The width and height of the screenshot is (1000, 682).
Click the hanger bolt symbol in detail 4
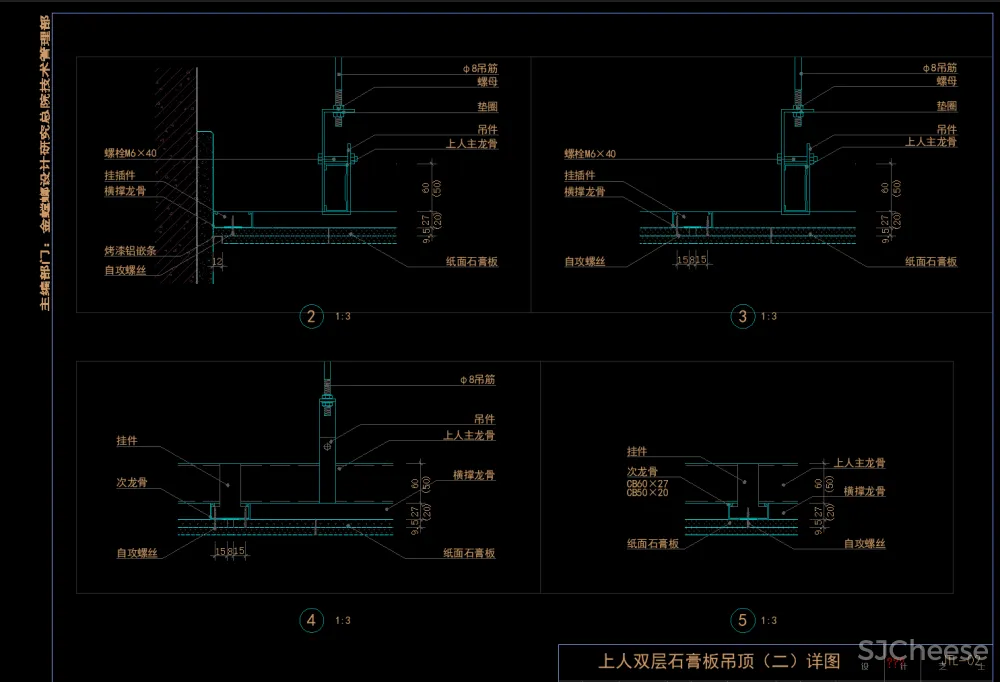click(x=326, y=405)
